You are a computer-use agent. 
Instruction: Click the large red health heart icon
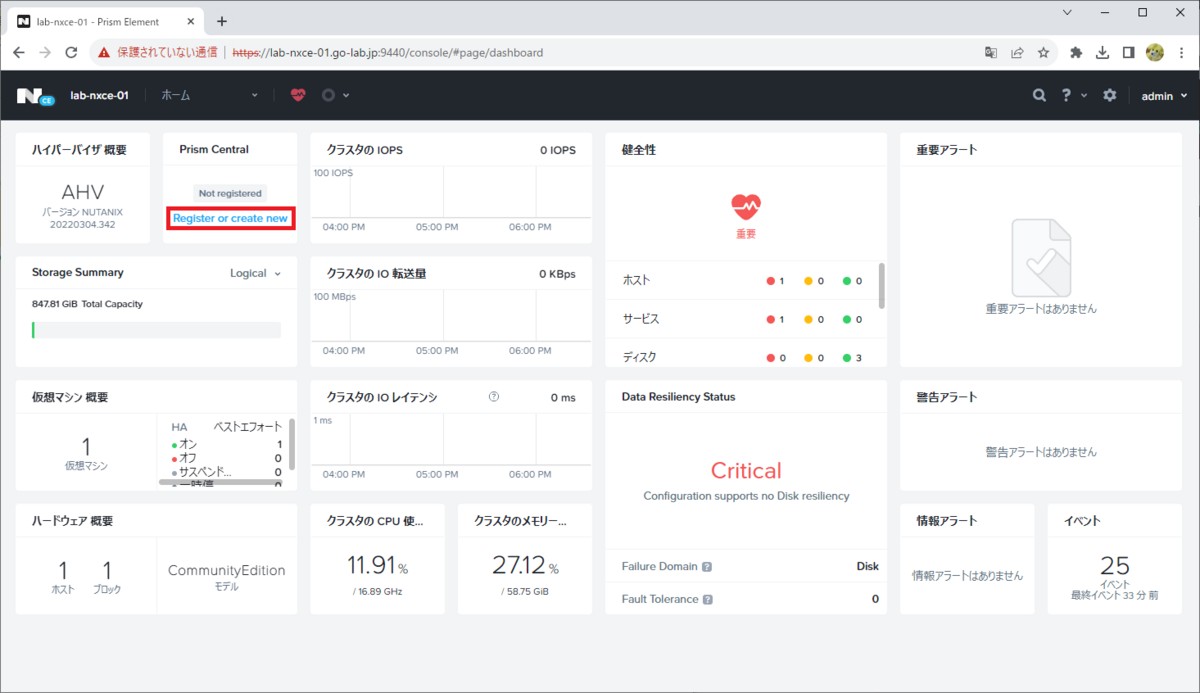tap(746, 207)
